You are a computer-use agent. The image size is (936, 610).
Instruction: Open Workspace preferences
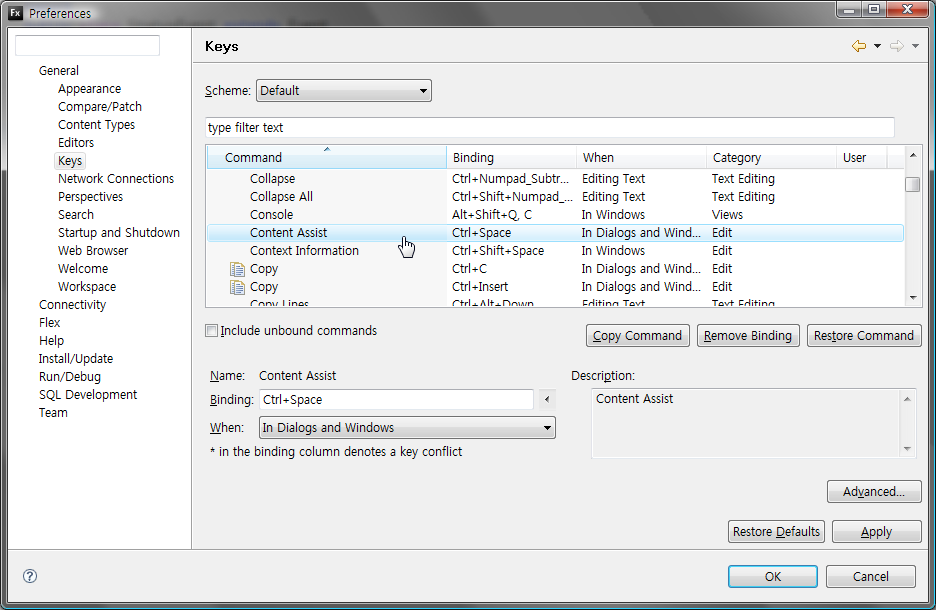pyautogui.click(x=87, y=286)
